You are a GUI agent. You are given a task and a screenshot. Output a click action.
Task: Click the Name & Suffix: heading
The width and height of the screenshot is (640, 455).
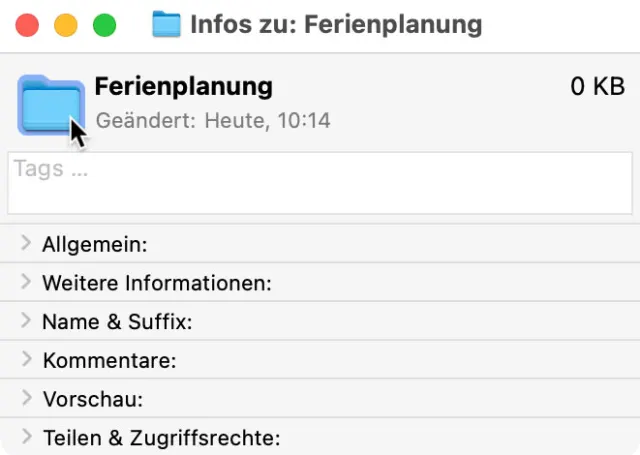[117, 322]
